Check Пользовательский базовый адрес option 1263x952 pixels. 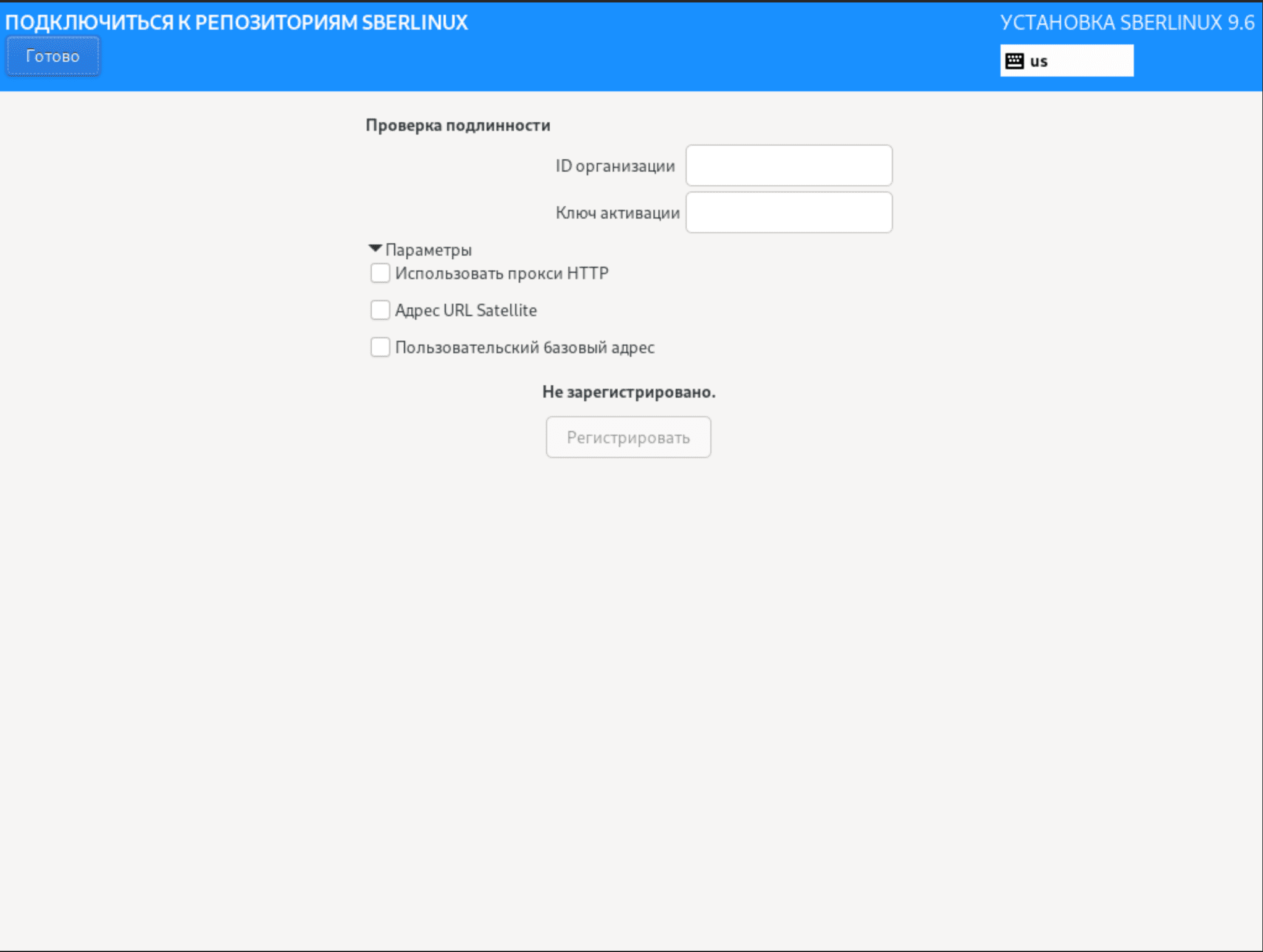(380, 347)
